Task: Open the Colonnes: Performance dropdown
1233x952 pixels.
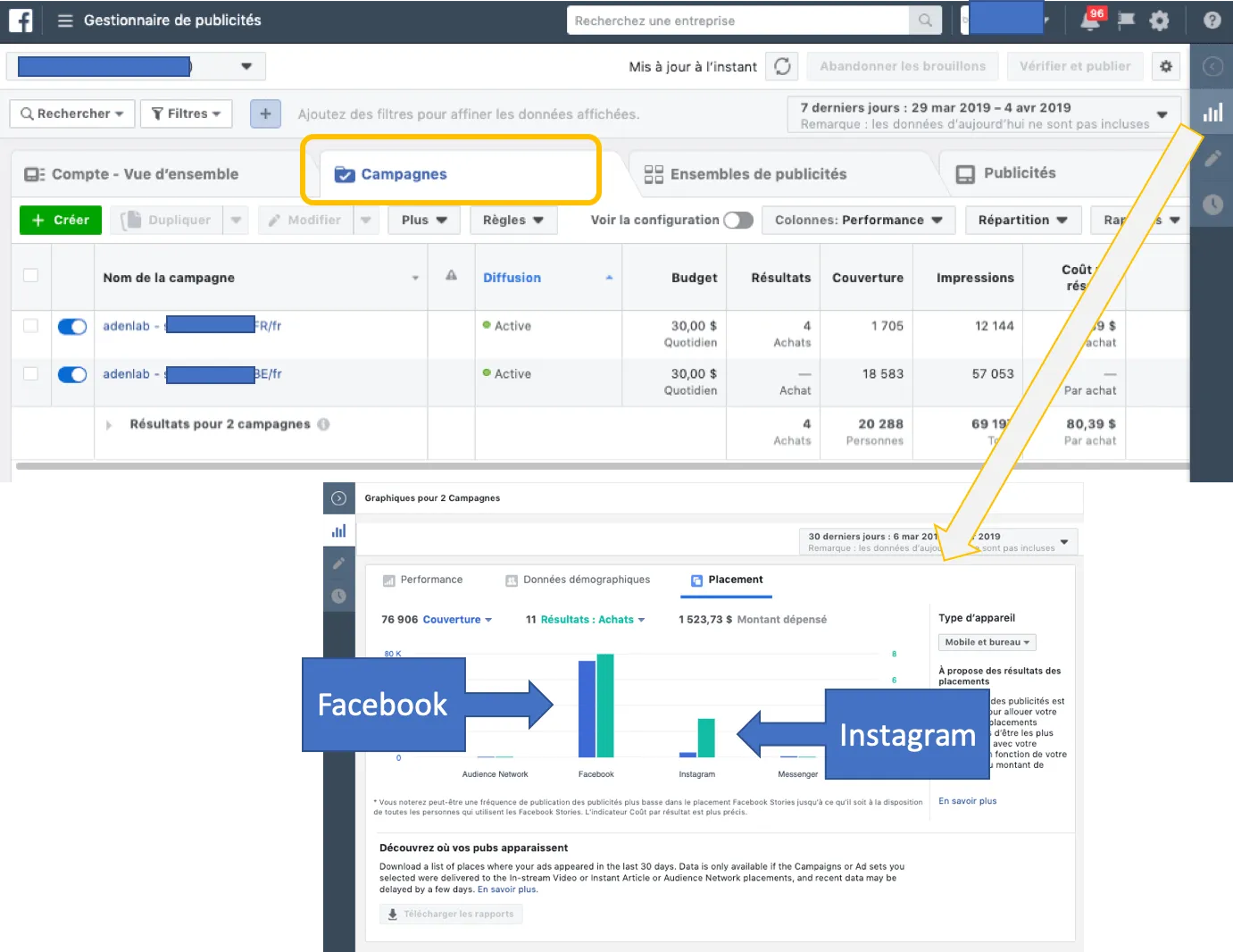Action: click(858, 220)
